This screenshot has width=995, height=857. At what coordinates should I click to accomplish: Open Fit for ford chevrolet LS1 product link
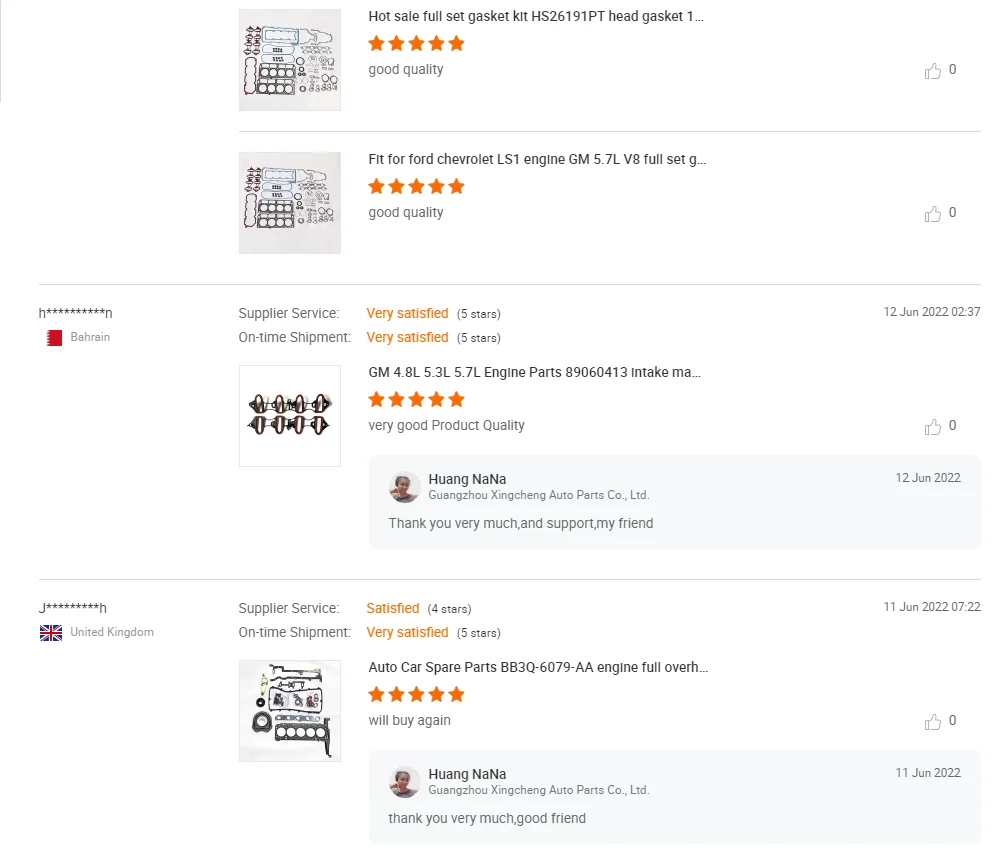point(537,160)
